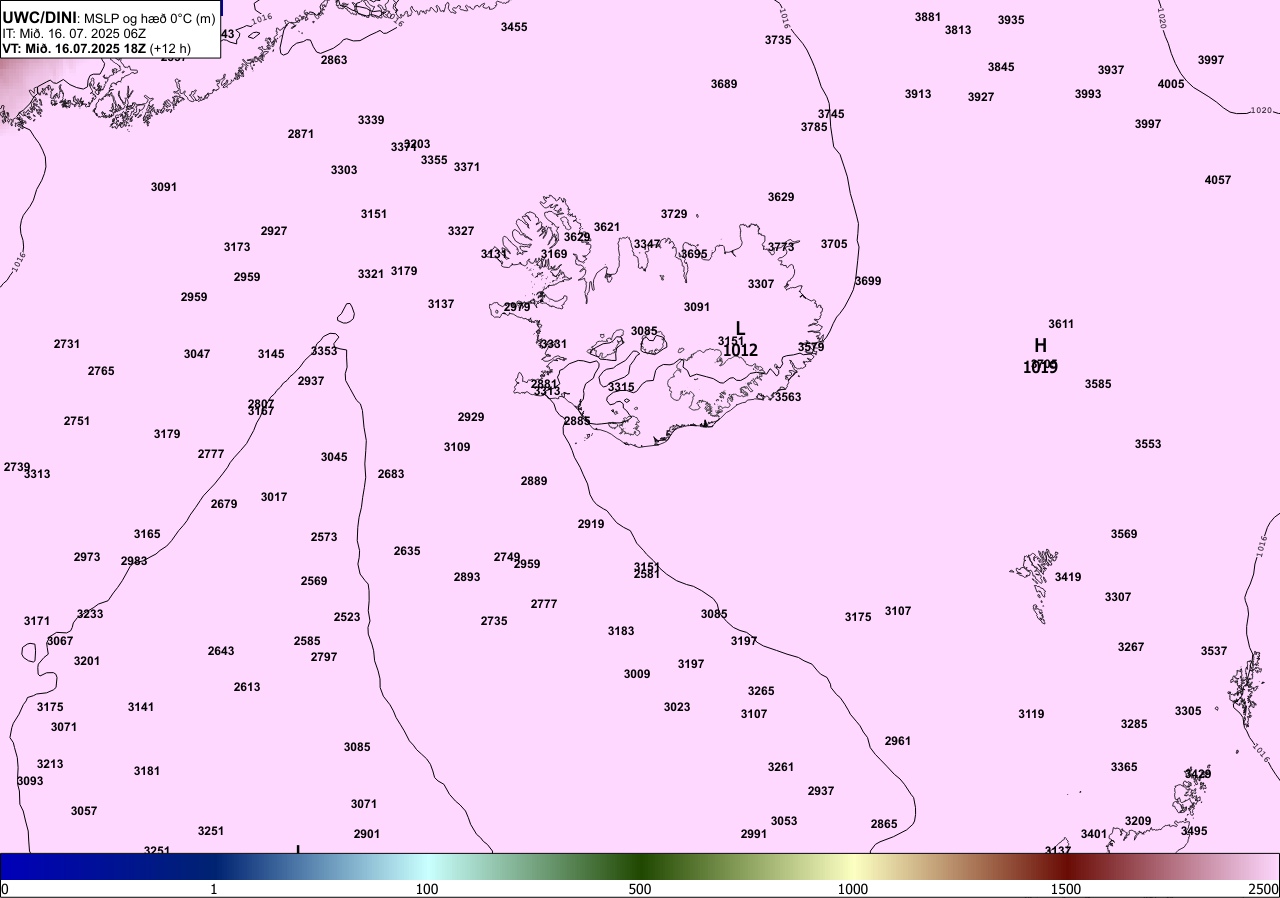Viewport: 1280px width, 898px height.
Task: Click the freezing level value 4057
Action: pos(1218,180)
